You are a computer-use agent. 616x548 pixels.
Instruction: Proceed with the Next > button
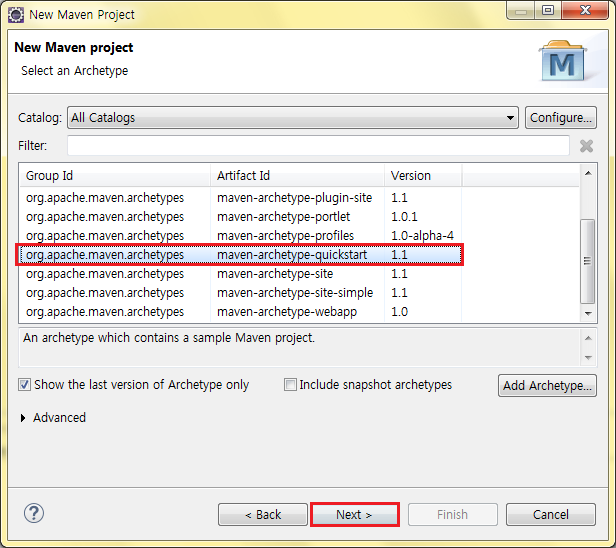pos(354,514)
